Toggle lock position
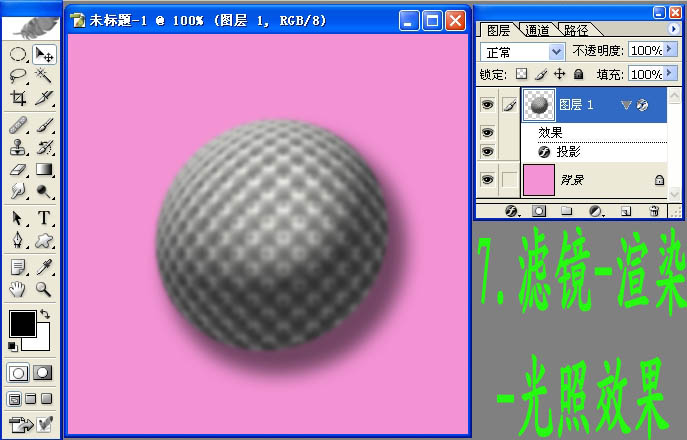 (x=560, y=74)
